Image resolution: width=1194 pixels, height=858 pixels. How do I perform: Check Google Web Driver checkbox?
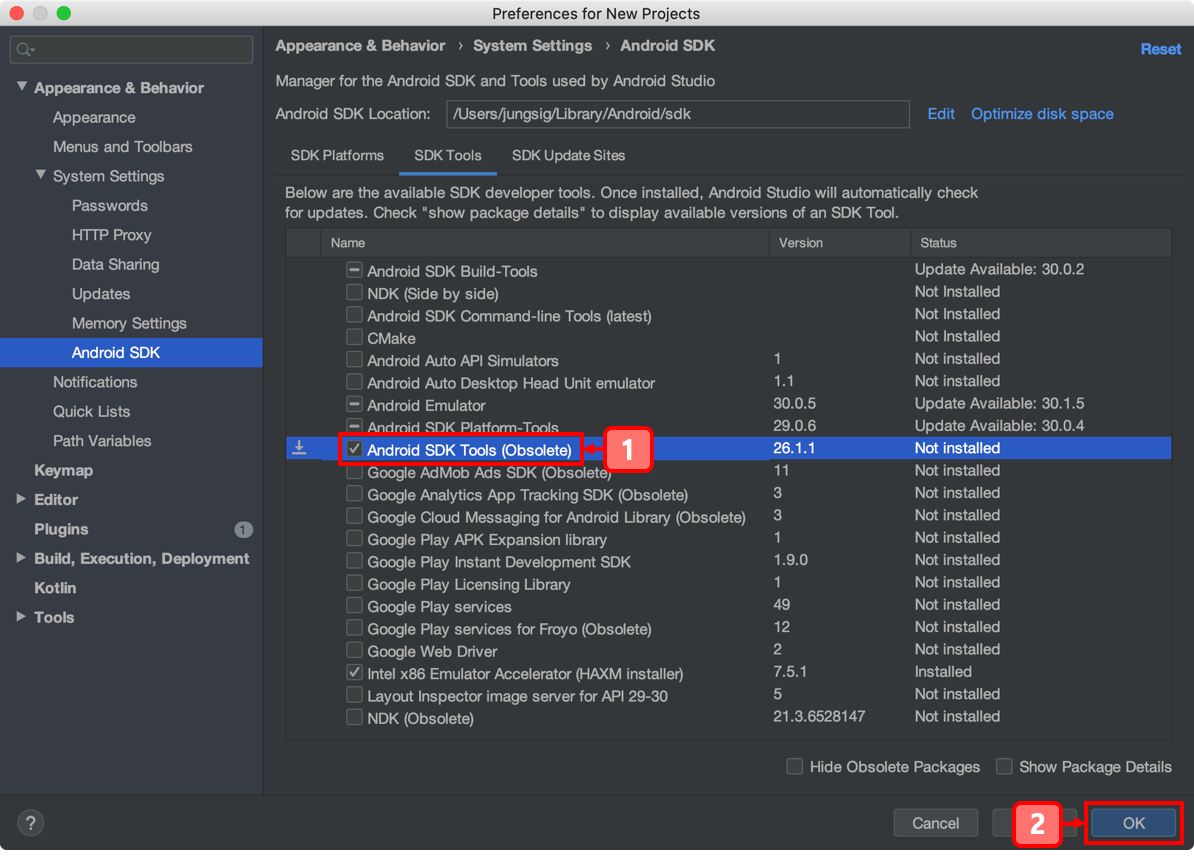(354, 651)
